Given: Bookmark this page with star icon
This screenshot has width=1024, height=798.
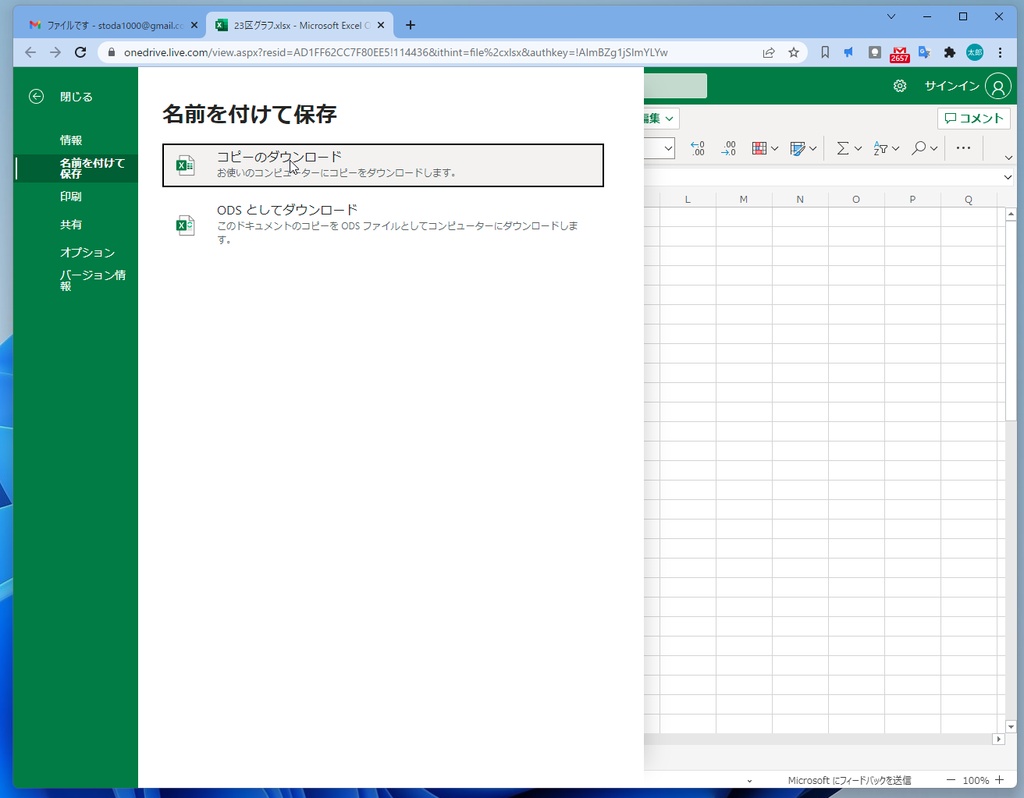Looking at the screenshot, I should [793, 52].
